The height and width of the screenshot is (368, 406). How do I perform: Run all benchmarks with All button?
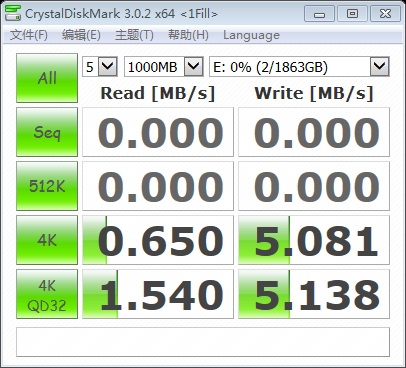click(47, 78)
